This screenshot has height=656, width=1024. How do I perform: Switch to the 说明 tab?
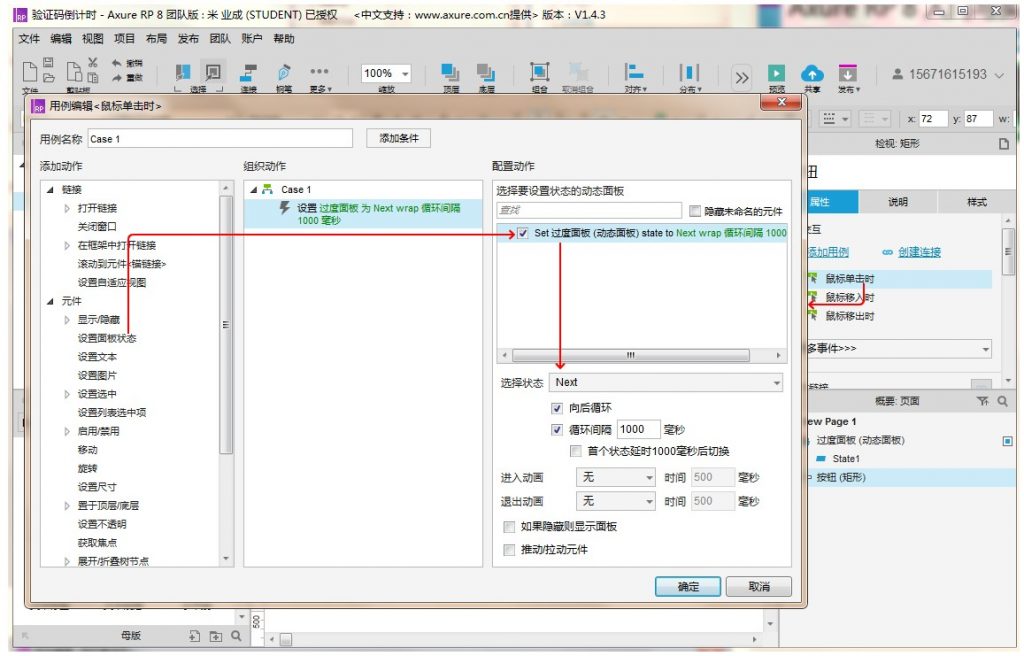tap(898, 202)
